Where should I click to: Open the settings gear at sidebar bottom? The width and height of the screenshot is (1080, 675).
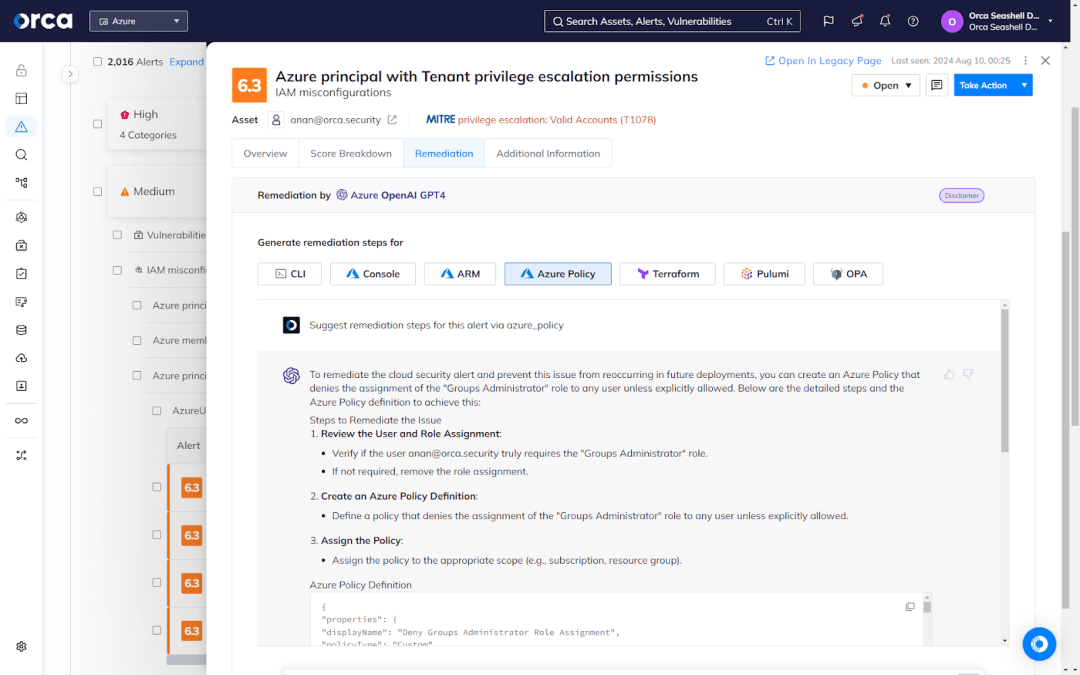[21, 647]
